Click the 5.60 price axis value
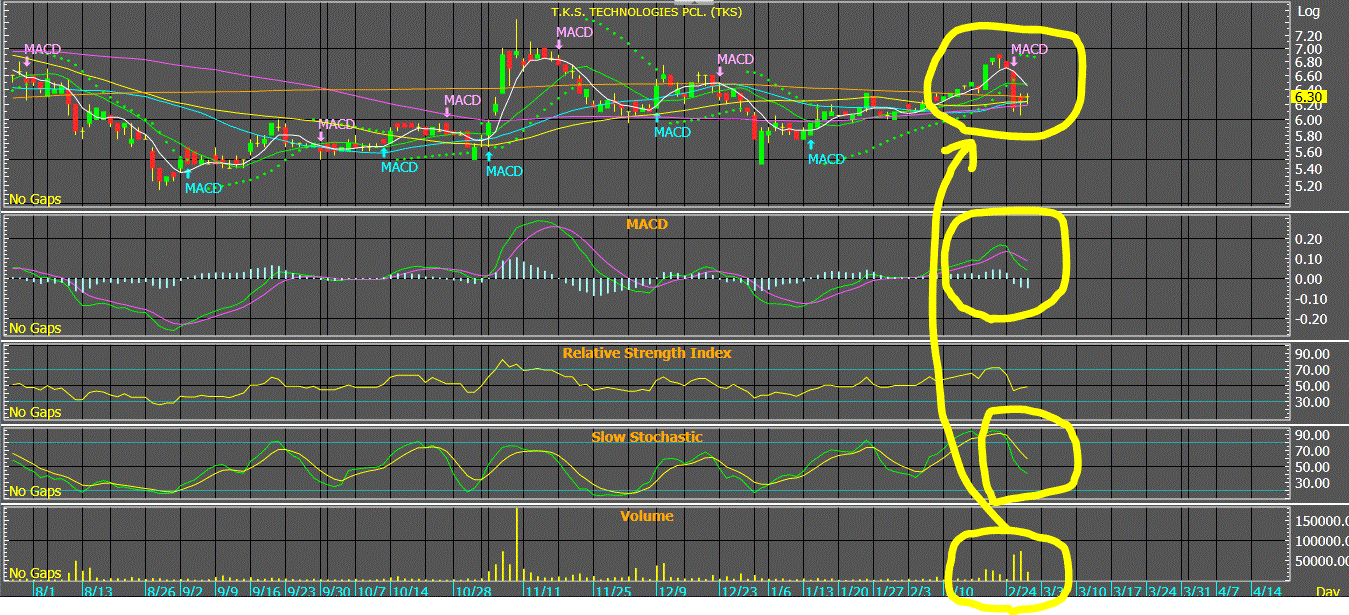 click(x=1309, y=152)
